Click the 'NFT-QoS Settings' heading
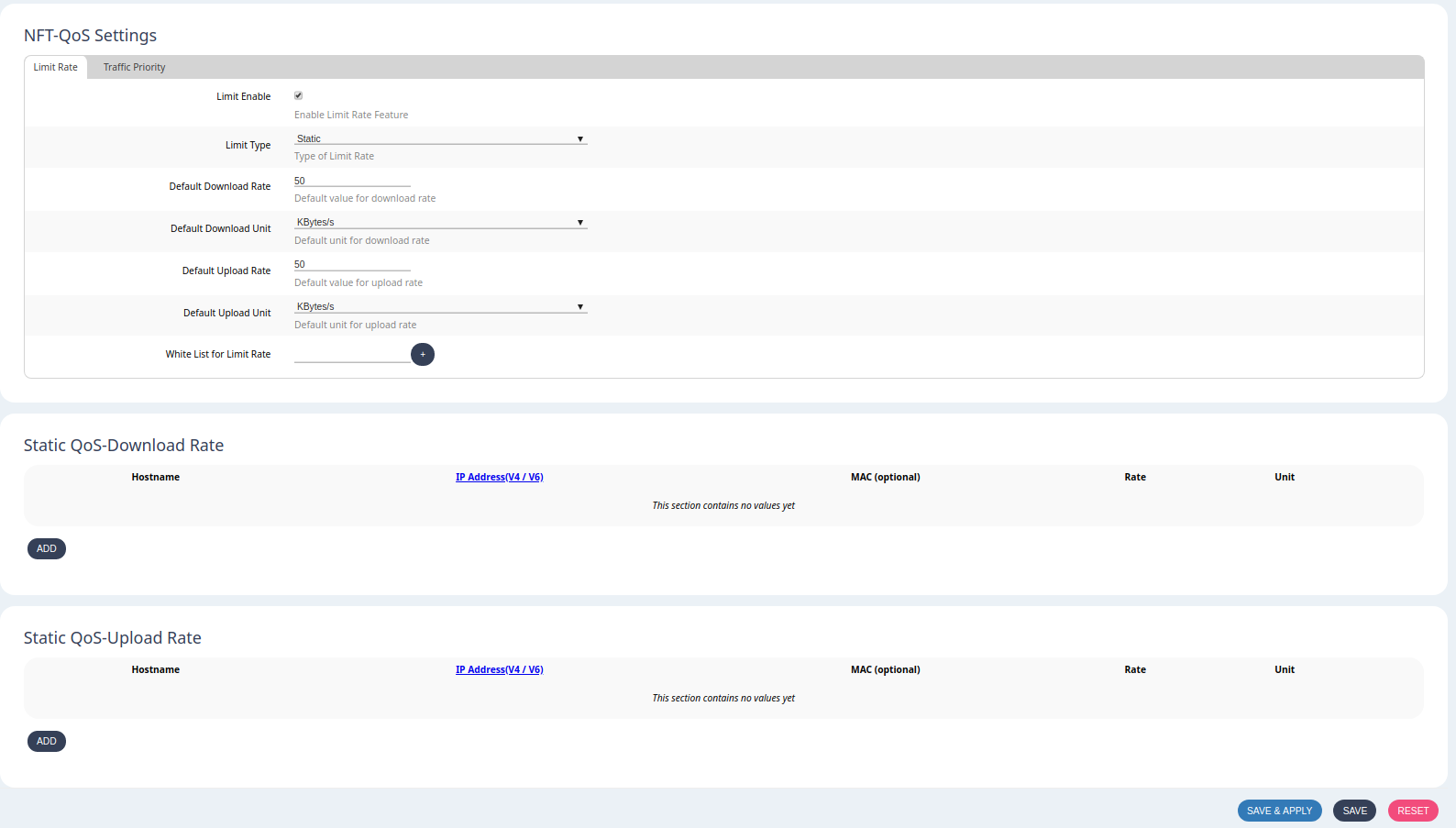The image size is (1456, 828). tap(90, 36)
